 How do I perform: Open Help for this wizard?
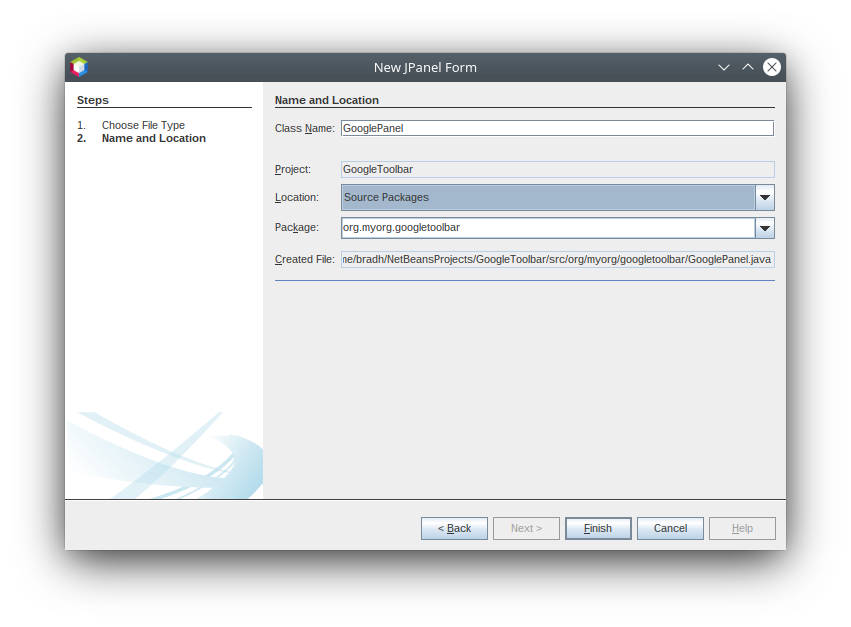pos(742,528)
